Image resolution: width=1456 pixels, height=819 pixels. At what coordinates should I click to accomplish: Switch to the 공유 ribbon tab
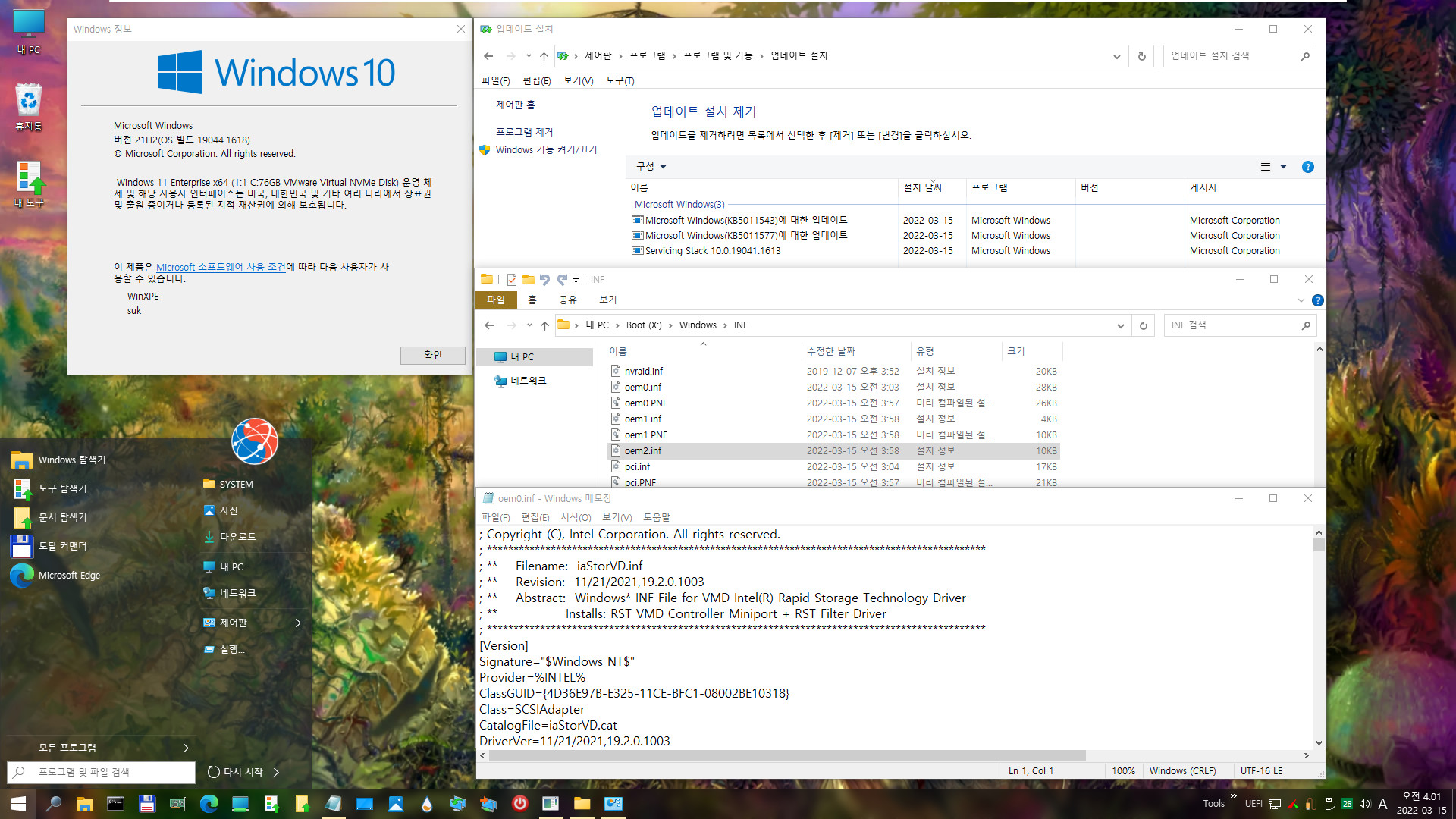567,300
